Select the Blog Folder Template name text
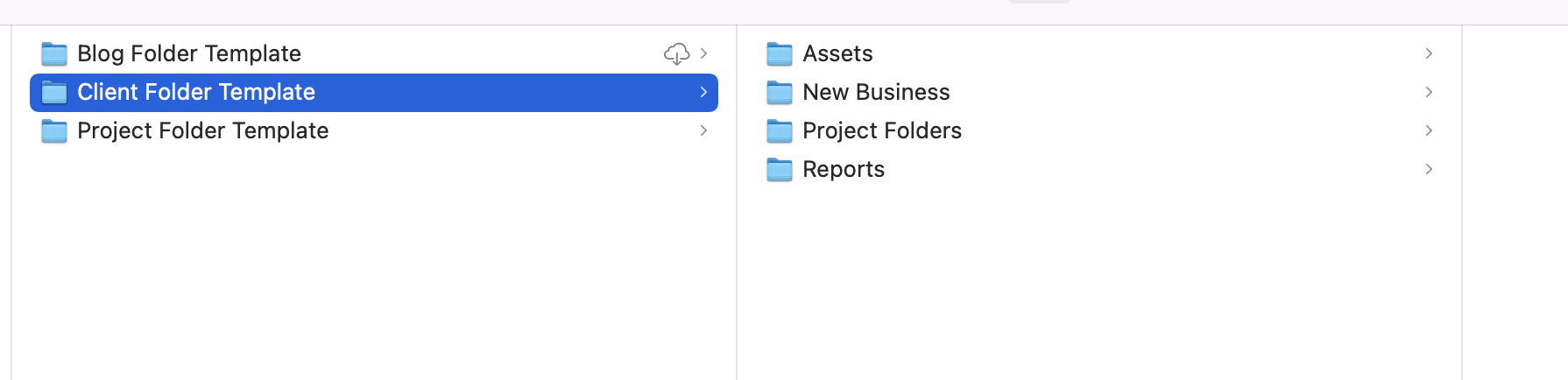The image size is (1568, 380). pos(189,53)
